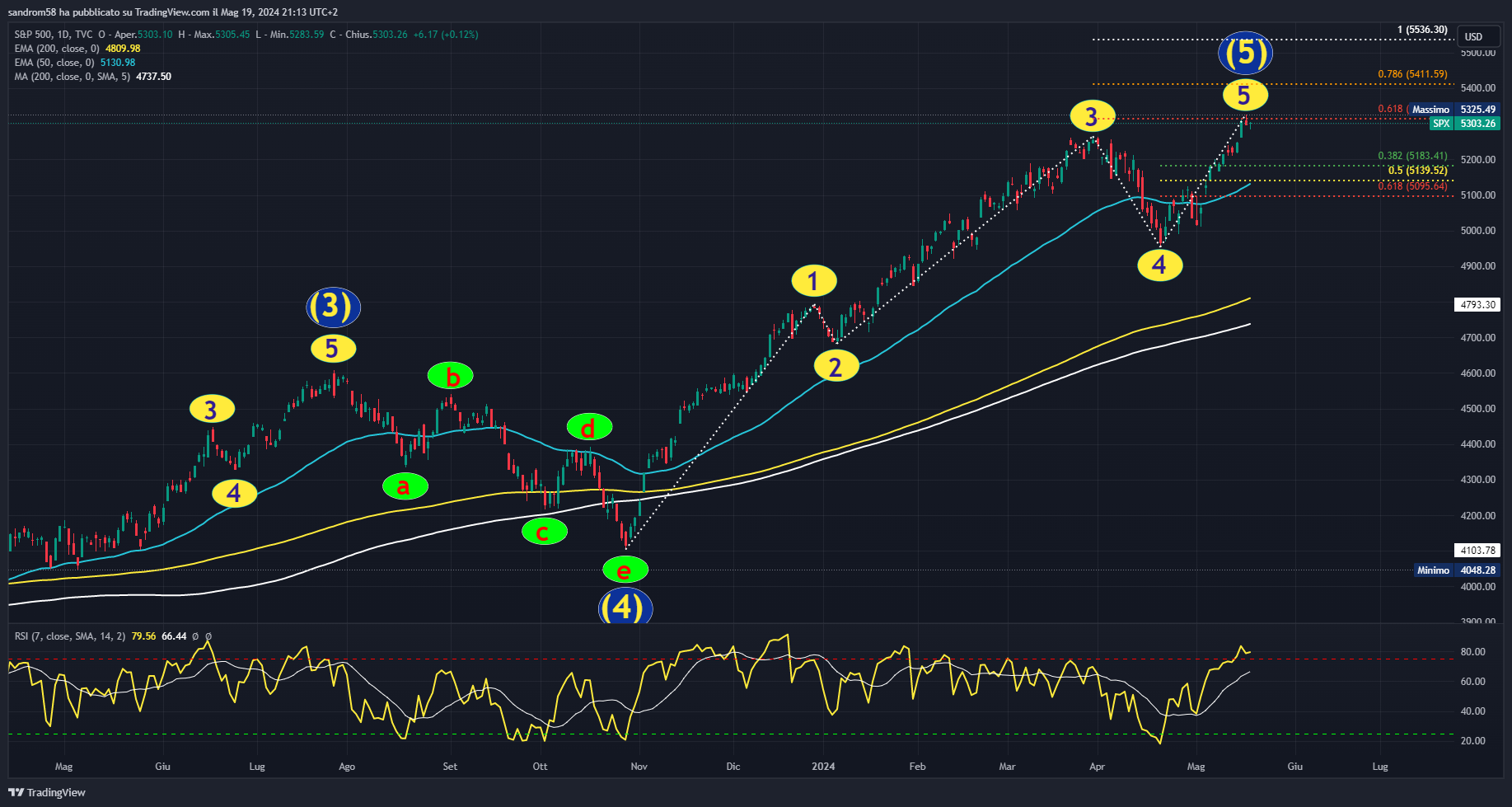The height and width of the screenshot is (807, 1512).
Task: Click the EMA 200 value 4809.98
Action: pos(123,49)
